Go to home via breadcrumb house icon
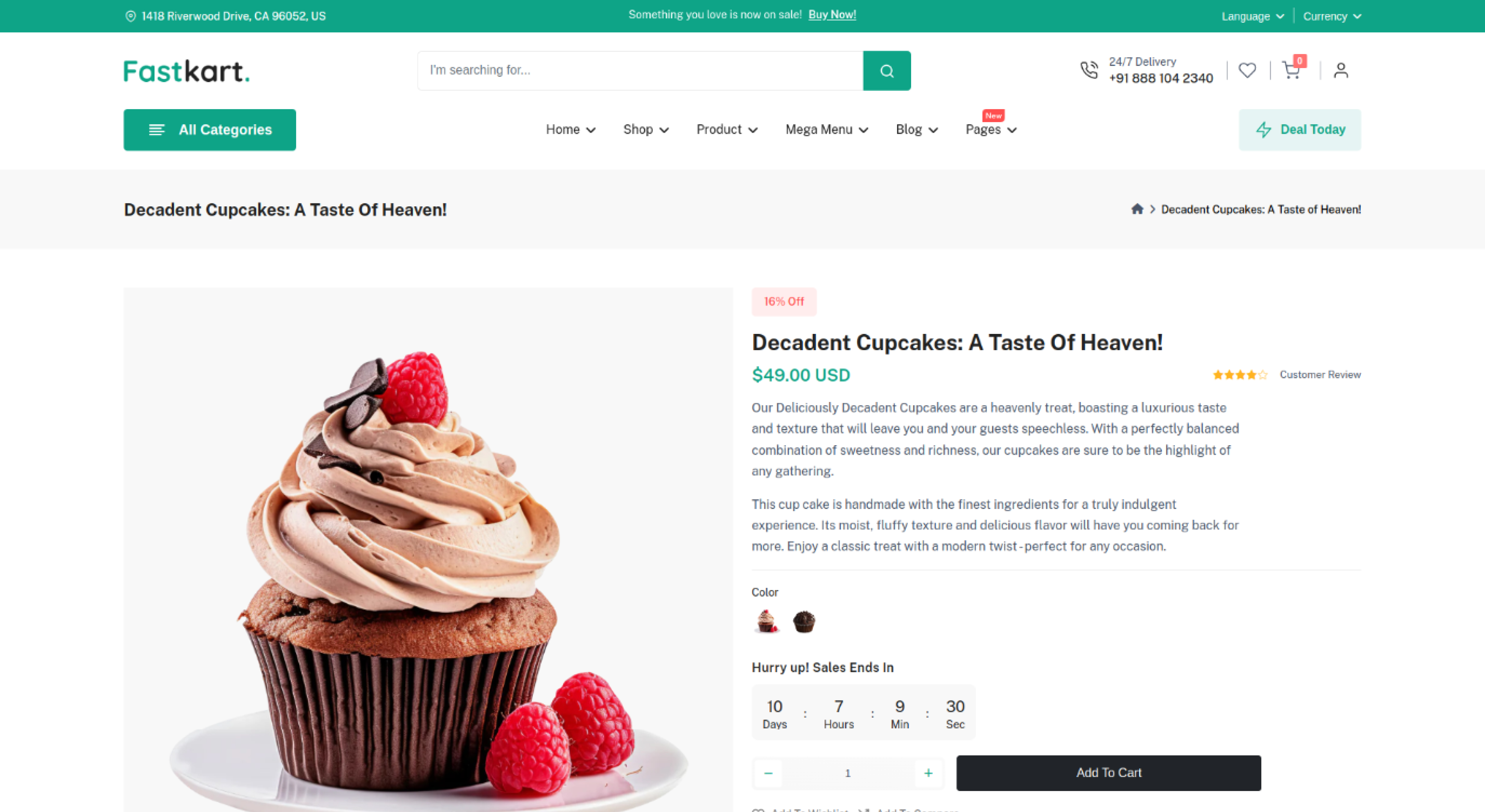The width and height of the screenshot is (1485, 812). (1137, 209)
